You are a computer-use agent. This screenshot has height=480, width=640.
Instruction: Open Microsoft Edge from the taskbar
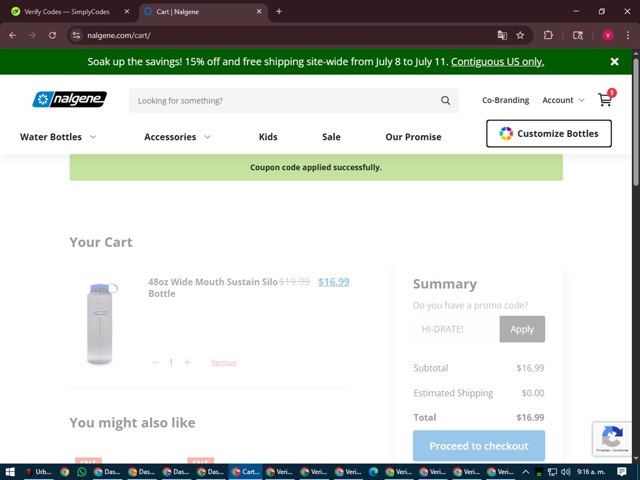(x=373, y=472)
